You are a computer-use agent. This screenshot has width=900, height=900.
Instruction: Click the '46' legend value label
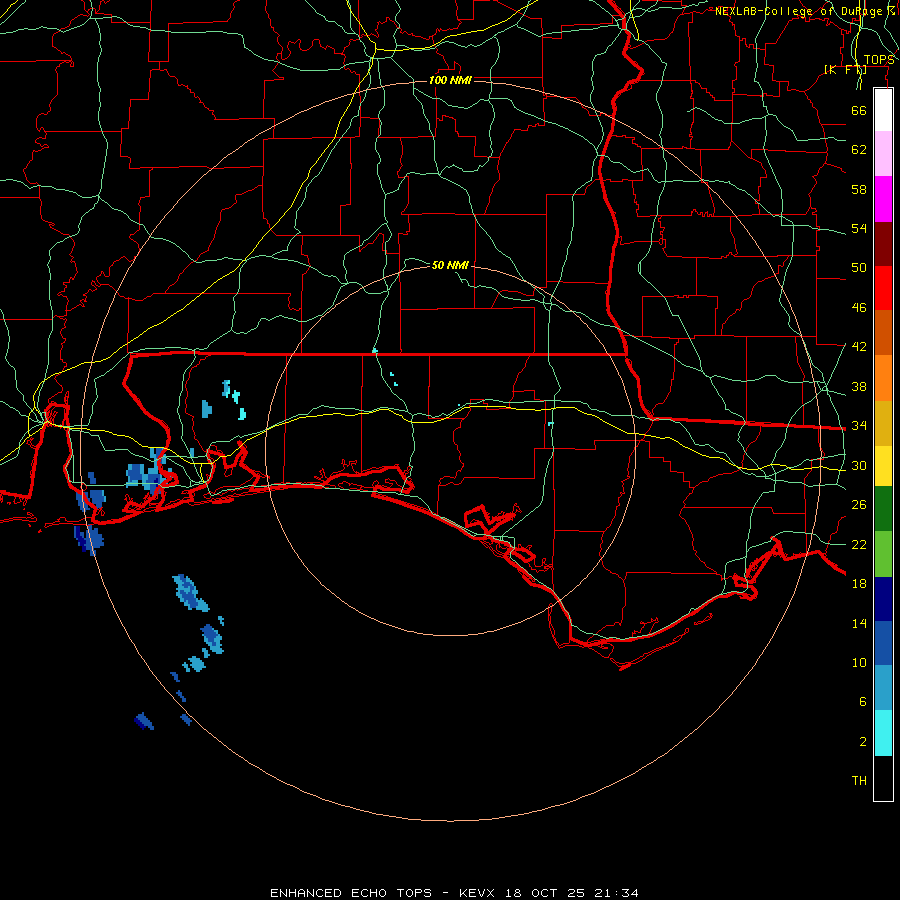click(x=859, y=308)
